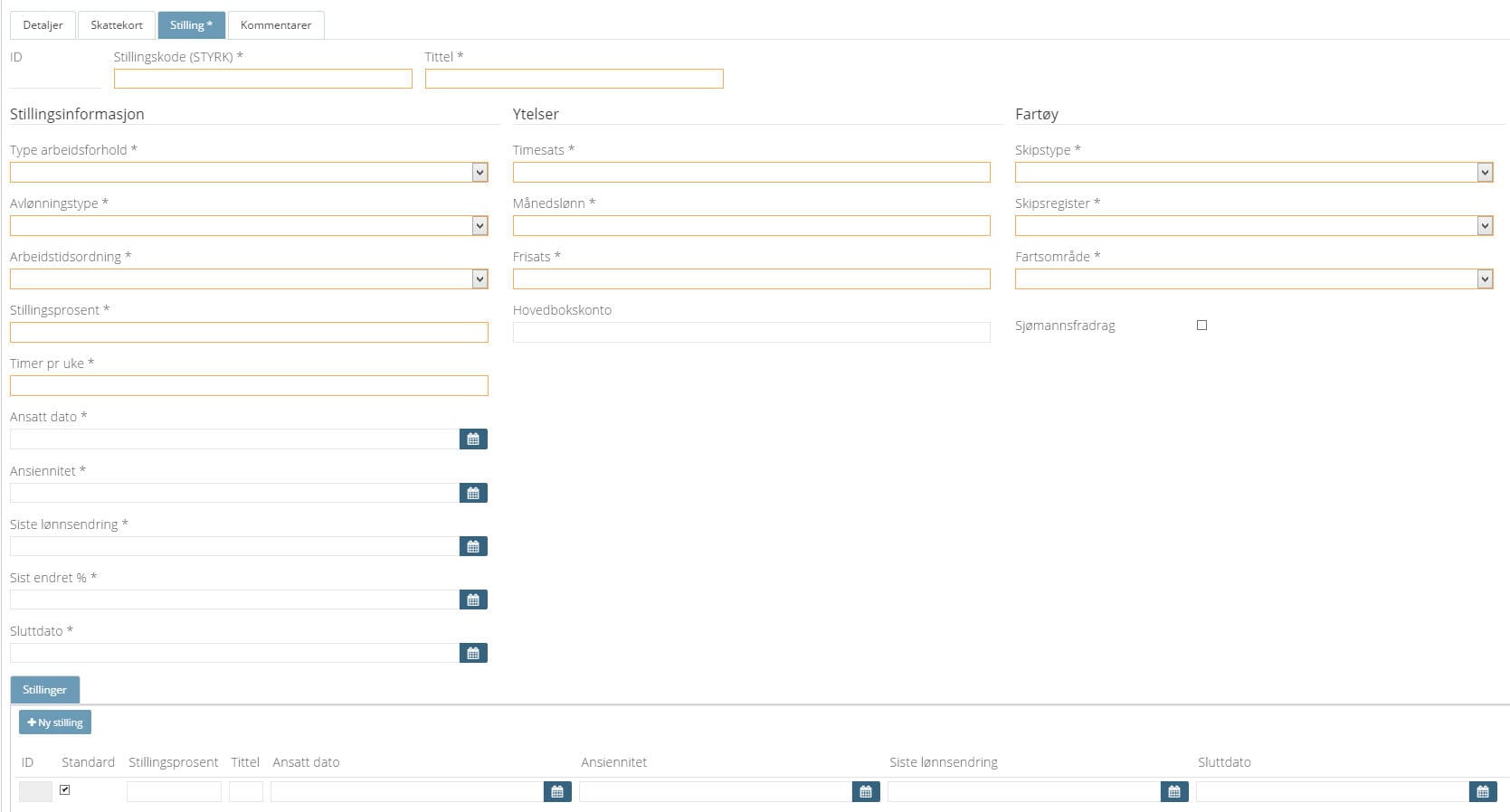Open calendar in Ansatt dato table column
Viewport: 1510px width, 812px height.
pos(557,792)
